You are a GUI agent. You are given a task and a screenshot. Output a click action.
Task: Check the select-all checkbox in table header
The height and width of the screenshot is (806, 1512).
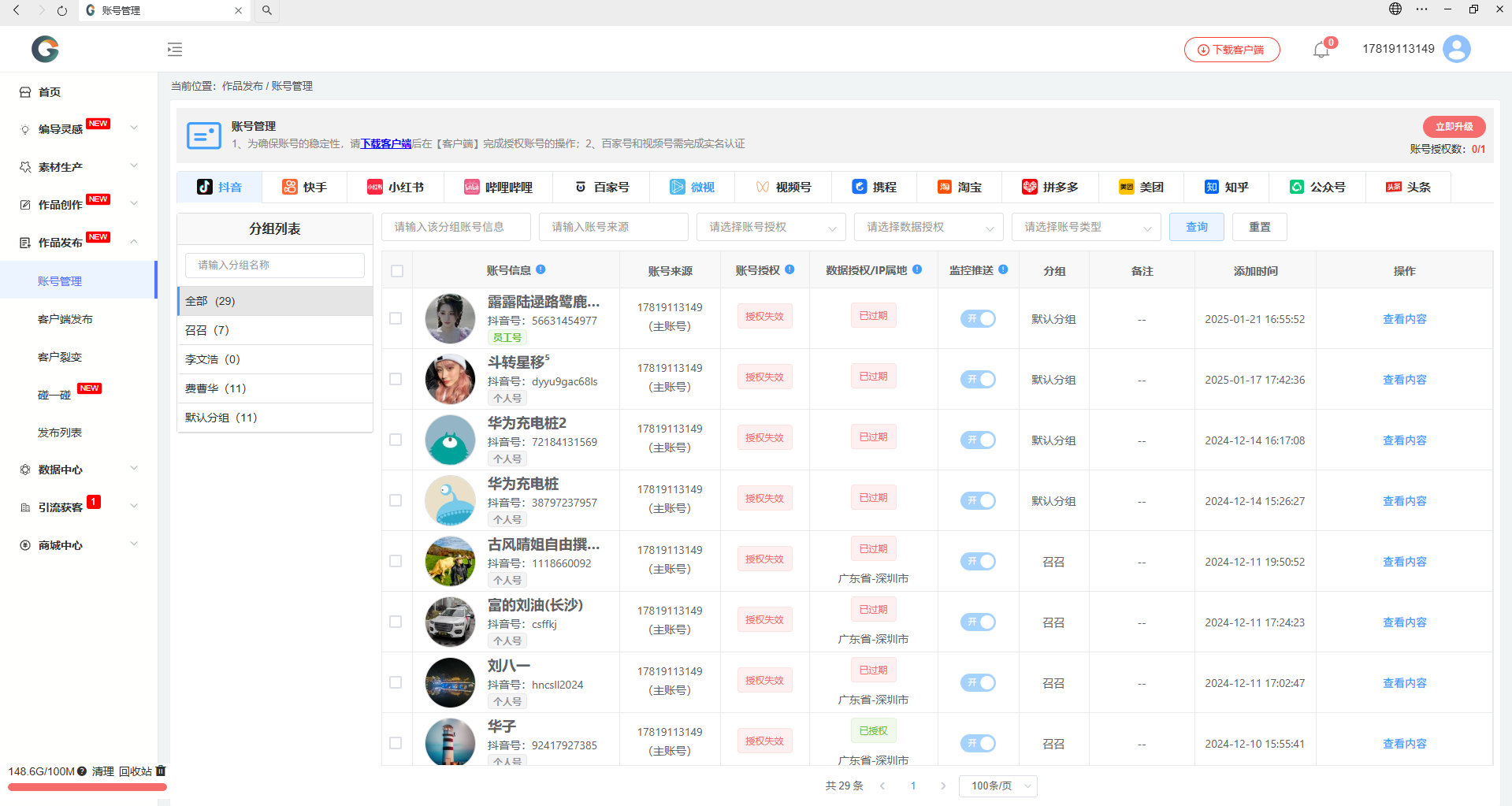tap(397, 271)
